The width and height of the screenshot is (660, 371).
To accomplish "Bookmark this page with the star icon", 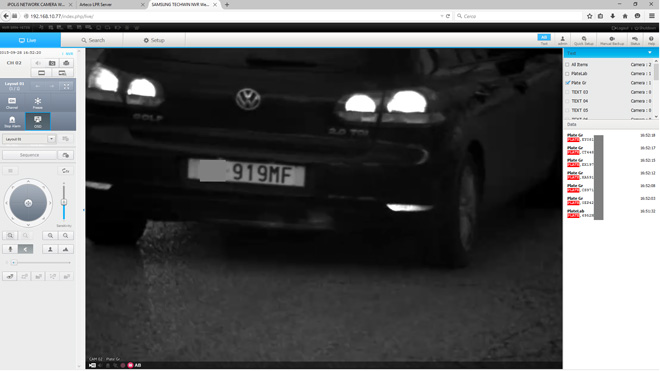I will tap(589, 16).
